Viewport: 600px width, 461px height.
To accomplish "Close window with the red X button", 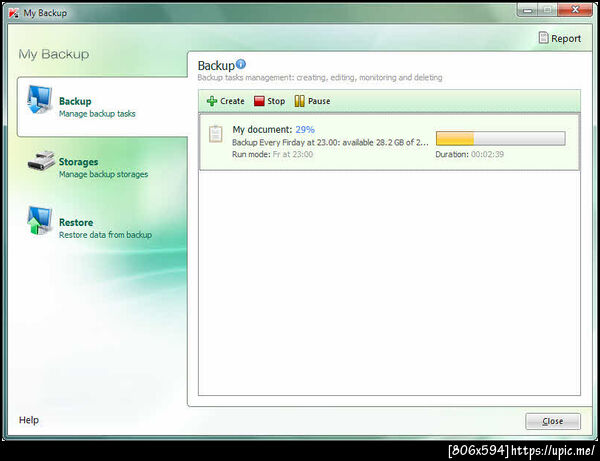I will pyautogui.click(x=575, y=10).
